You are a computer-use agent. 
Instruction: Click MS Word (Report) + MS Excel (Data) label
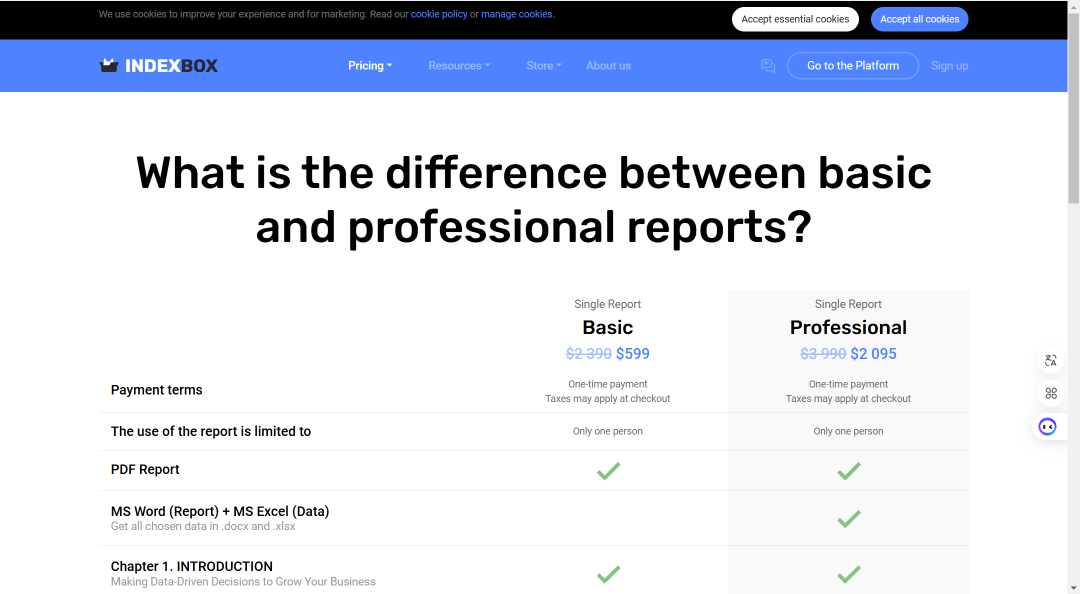tap(220, 511)
